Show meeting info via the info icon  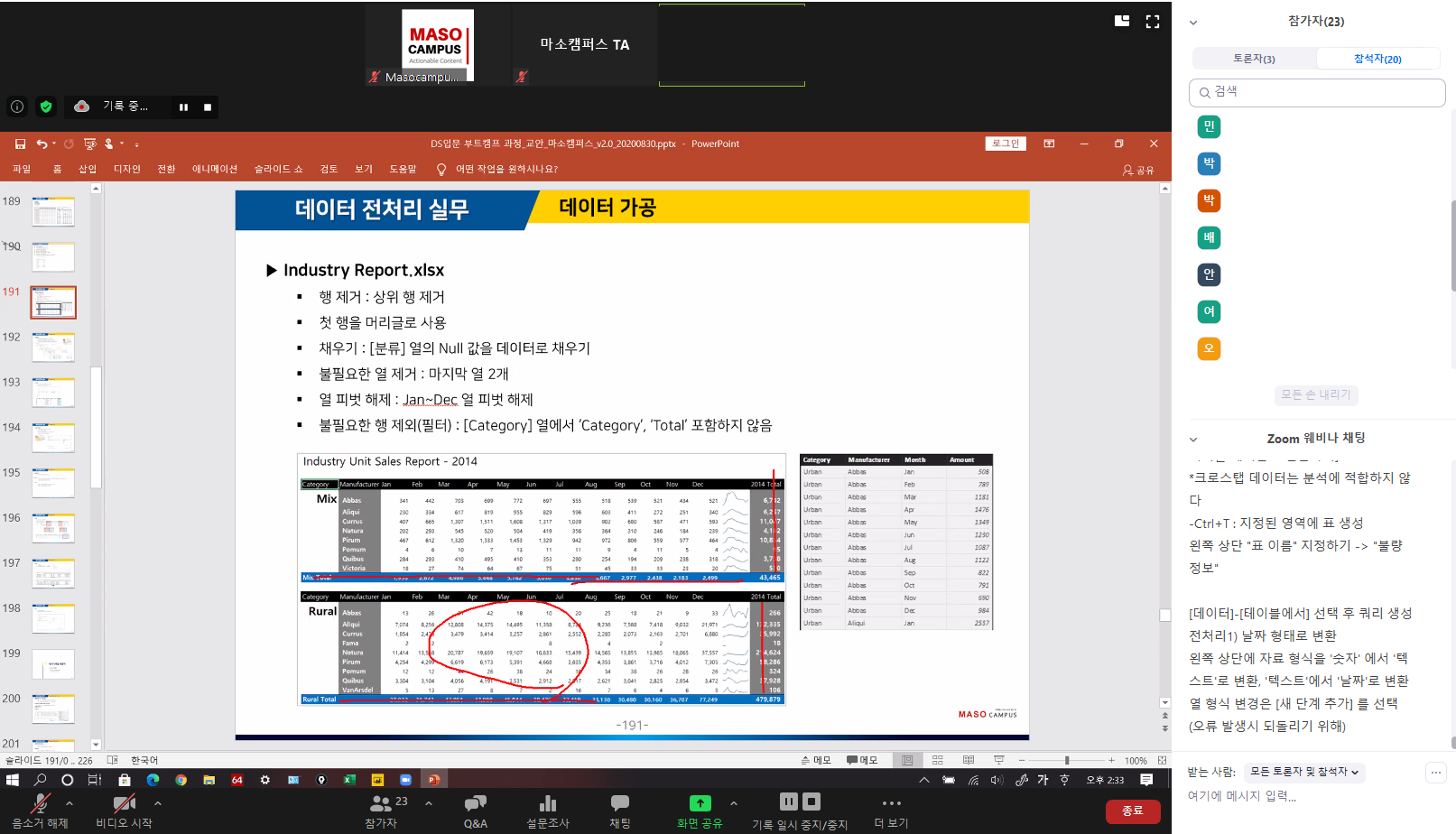click(x=17, y=107)
